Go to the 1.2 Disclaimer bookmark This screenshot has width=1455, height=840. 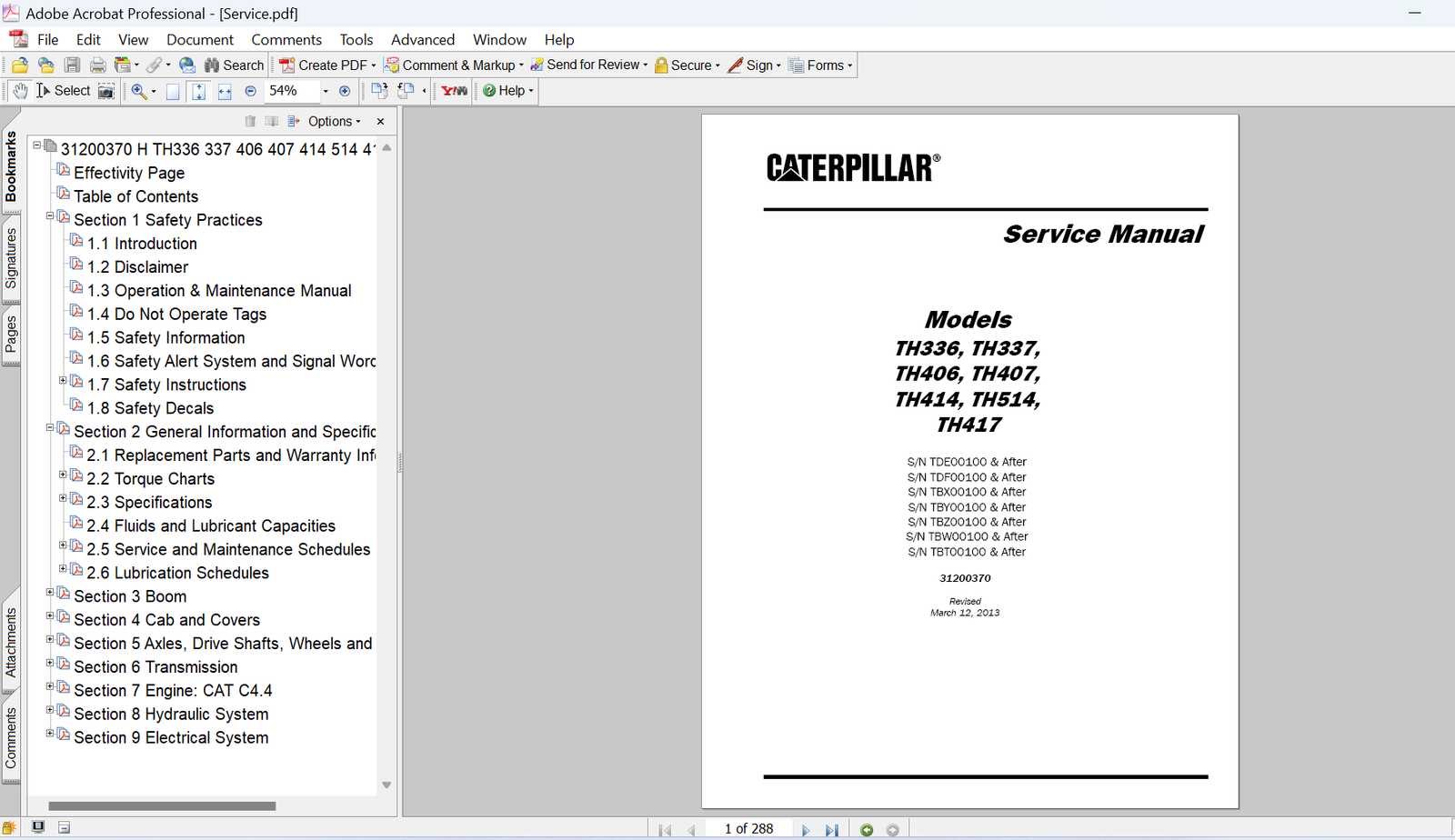[137, 267]
